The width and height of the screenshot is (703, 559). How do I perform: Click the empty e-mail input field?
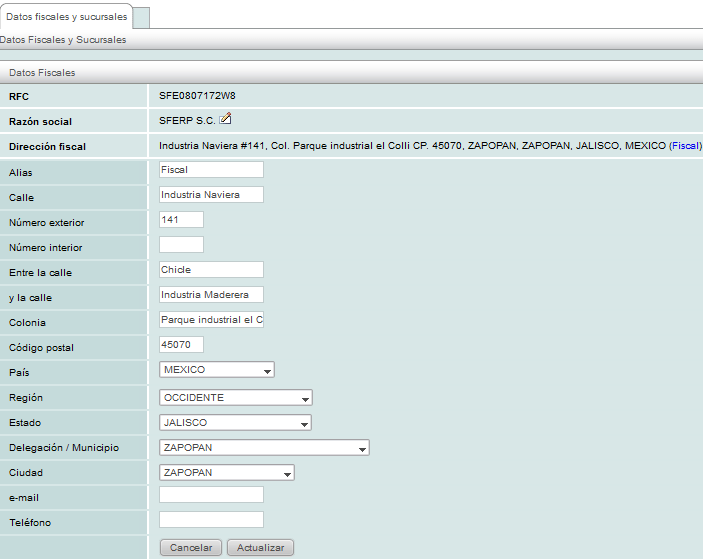click(211, 495)
